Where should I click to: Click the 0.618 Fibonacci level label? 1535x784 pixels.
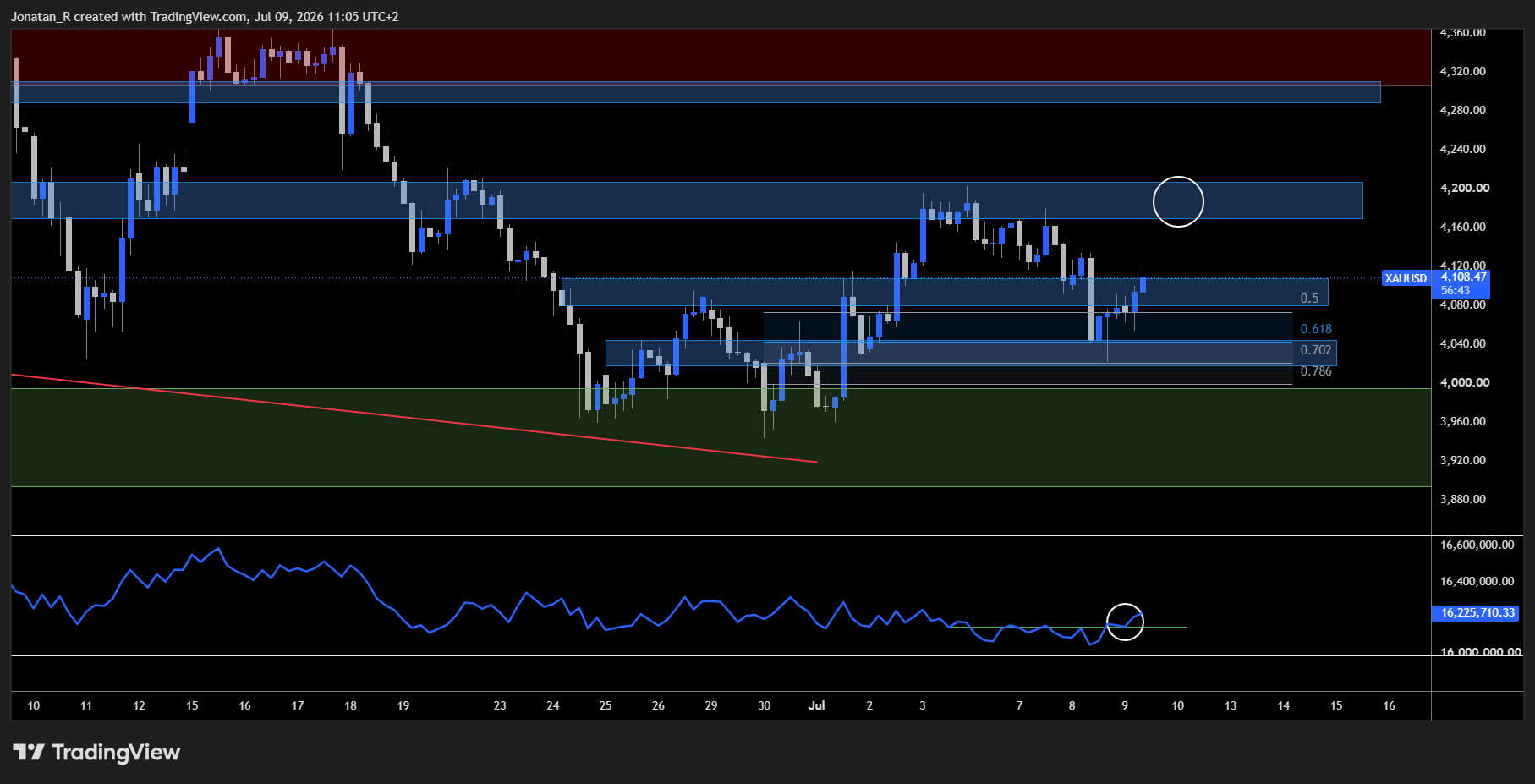tap(1316, 329)
